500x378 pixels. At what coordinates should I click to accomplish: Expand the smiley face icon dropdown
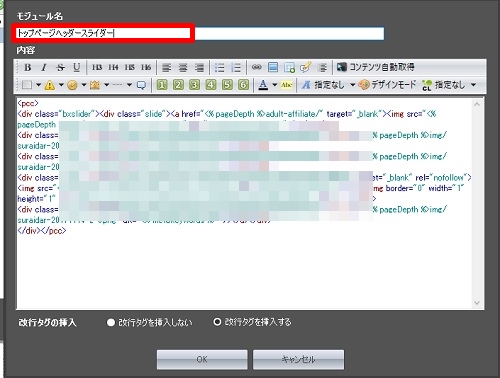tap(84, 85)
